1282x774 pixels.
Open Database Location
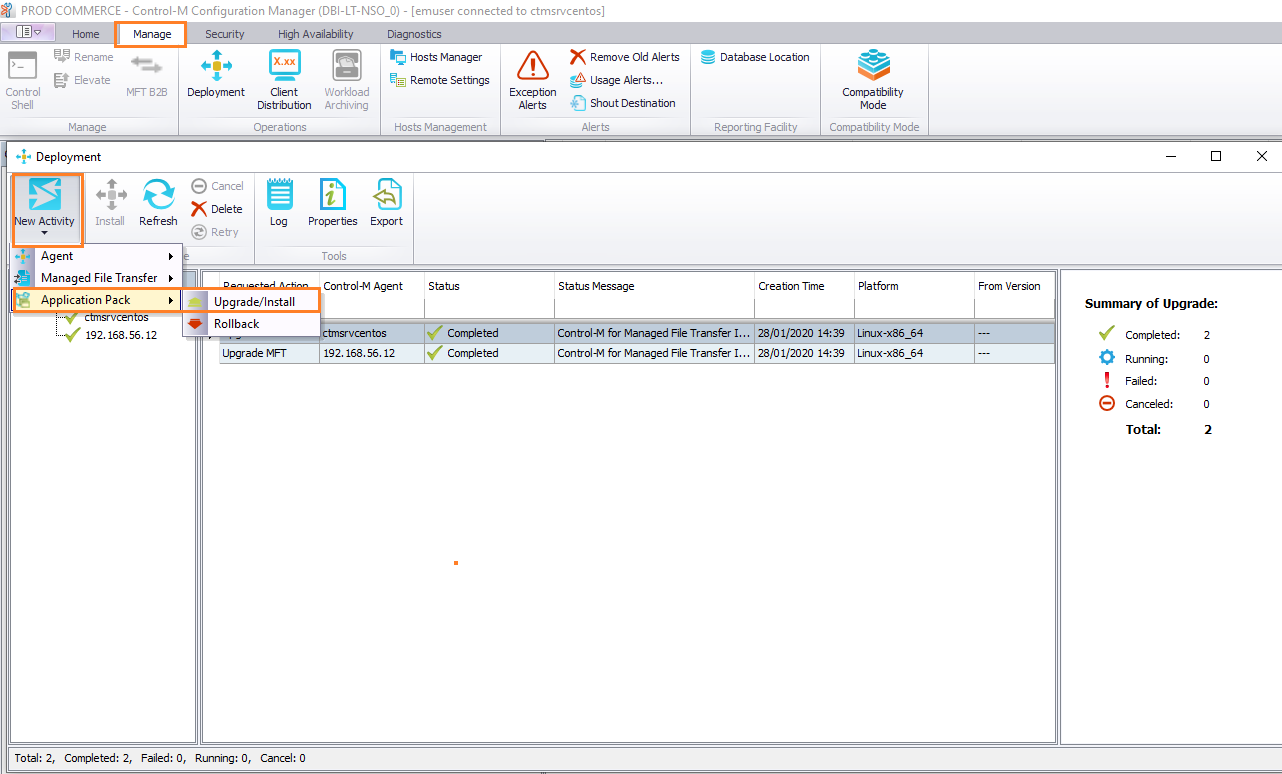point(755,57)
